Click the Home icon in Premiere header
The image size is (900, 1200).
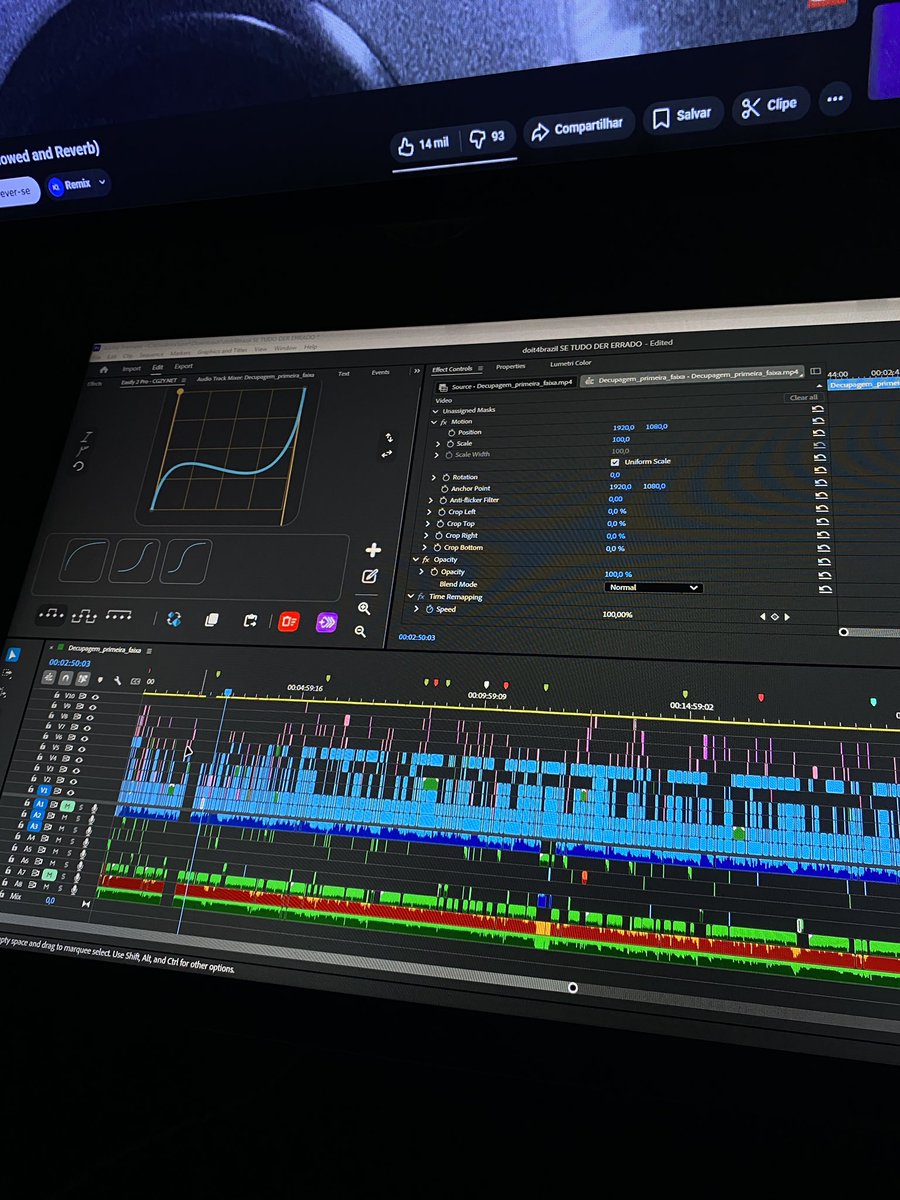point(103,369)
